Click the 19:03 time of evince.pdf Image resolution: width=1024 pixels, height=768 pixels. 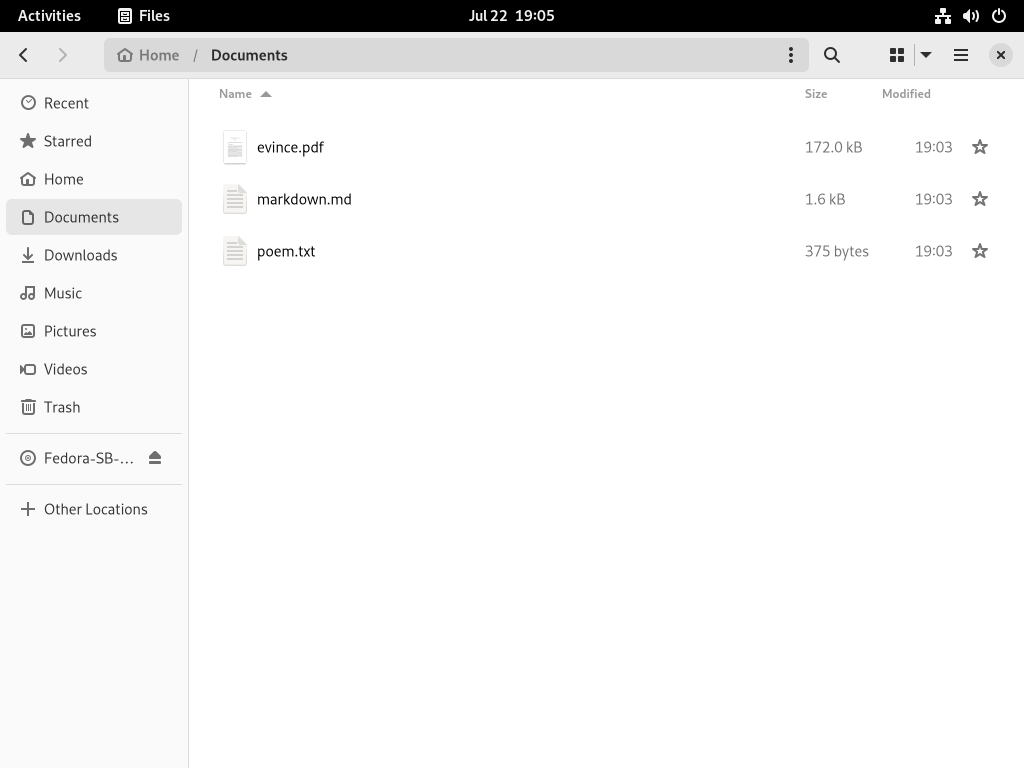933,147
